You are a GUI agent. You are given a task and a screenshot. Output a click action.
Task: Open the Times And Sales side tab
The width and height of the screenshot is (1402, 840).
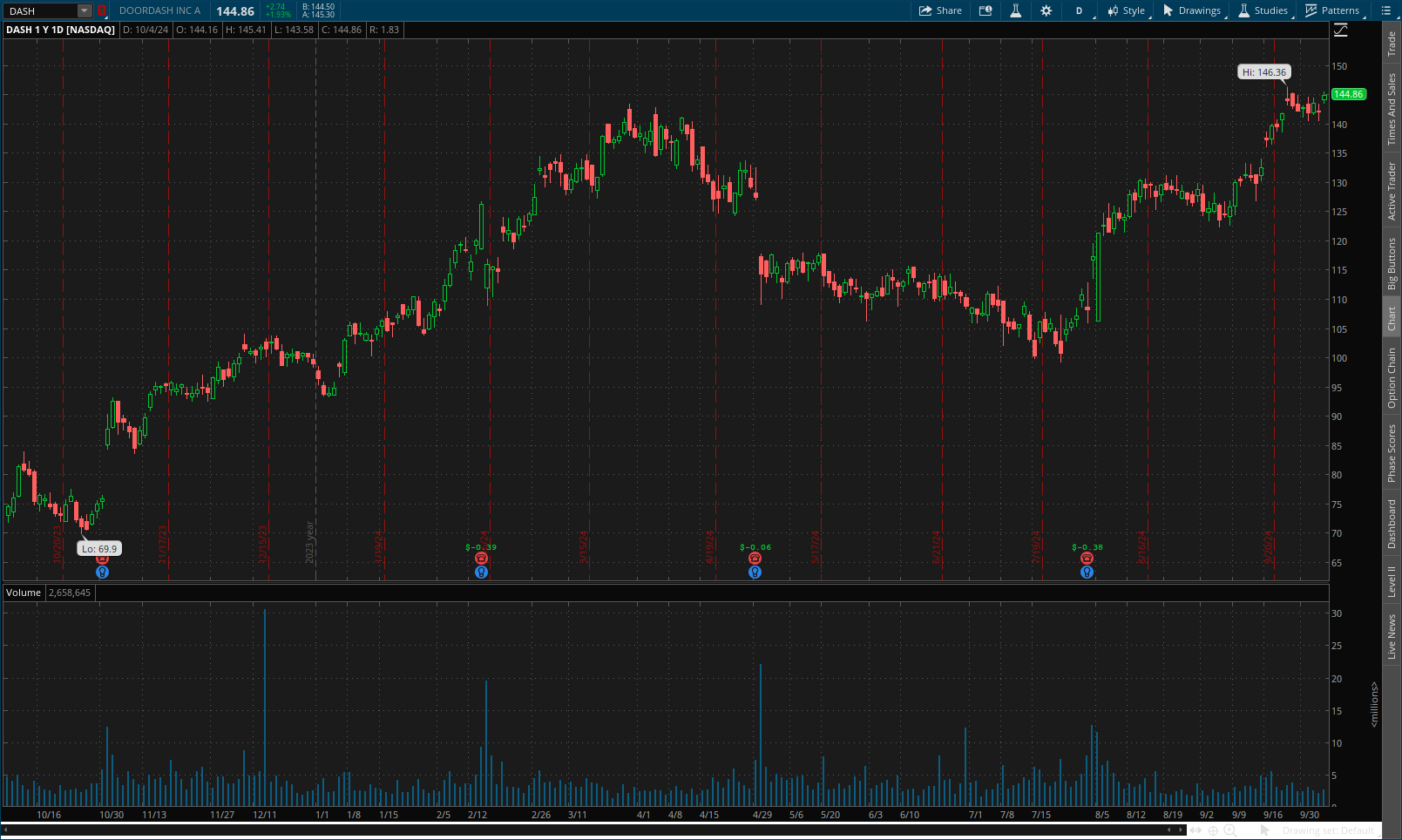click(1392, 109)
